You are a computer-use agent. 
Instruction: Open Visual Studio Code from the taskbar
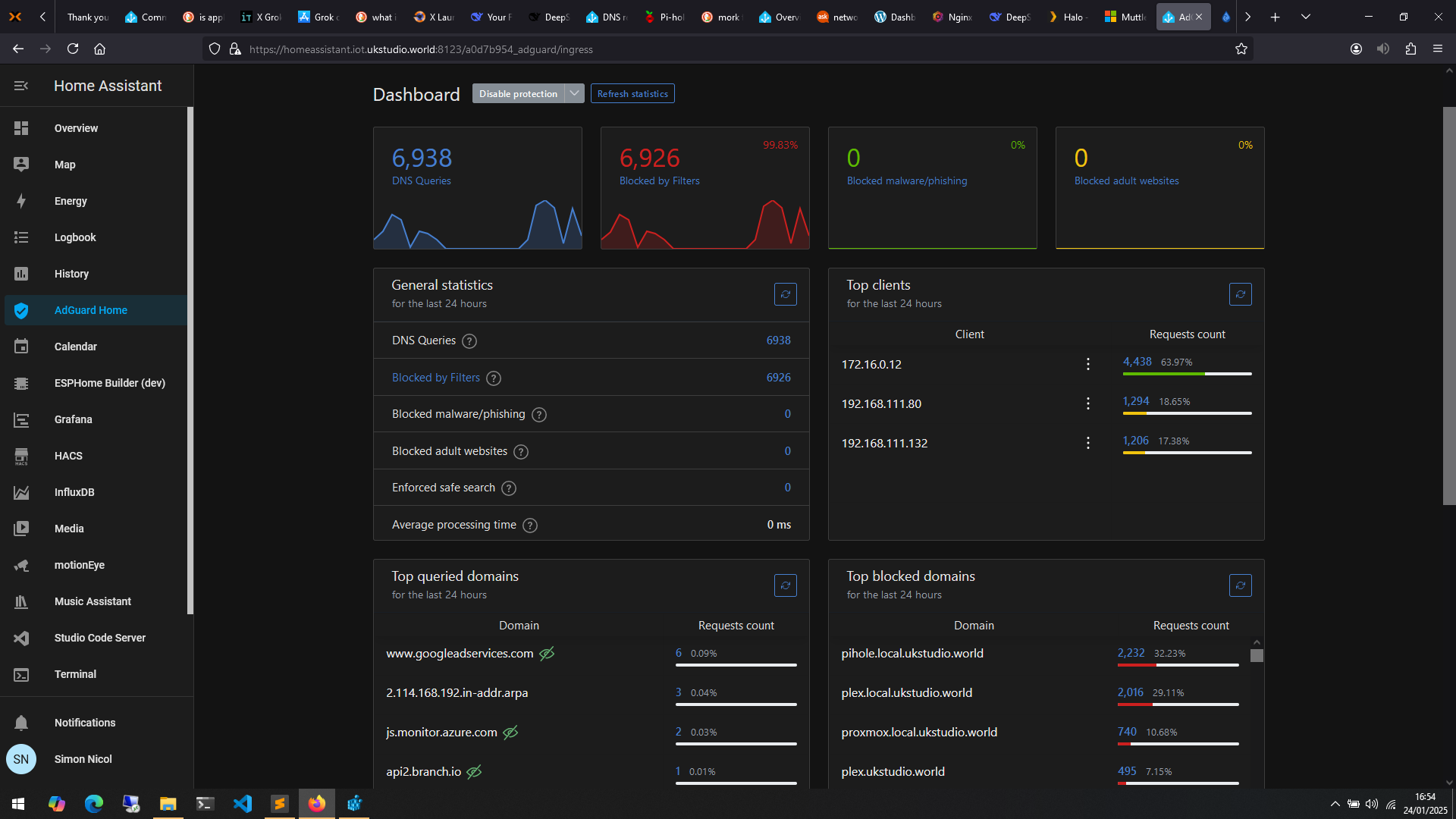point(243,804)
